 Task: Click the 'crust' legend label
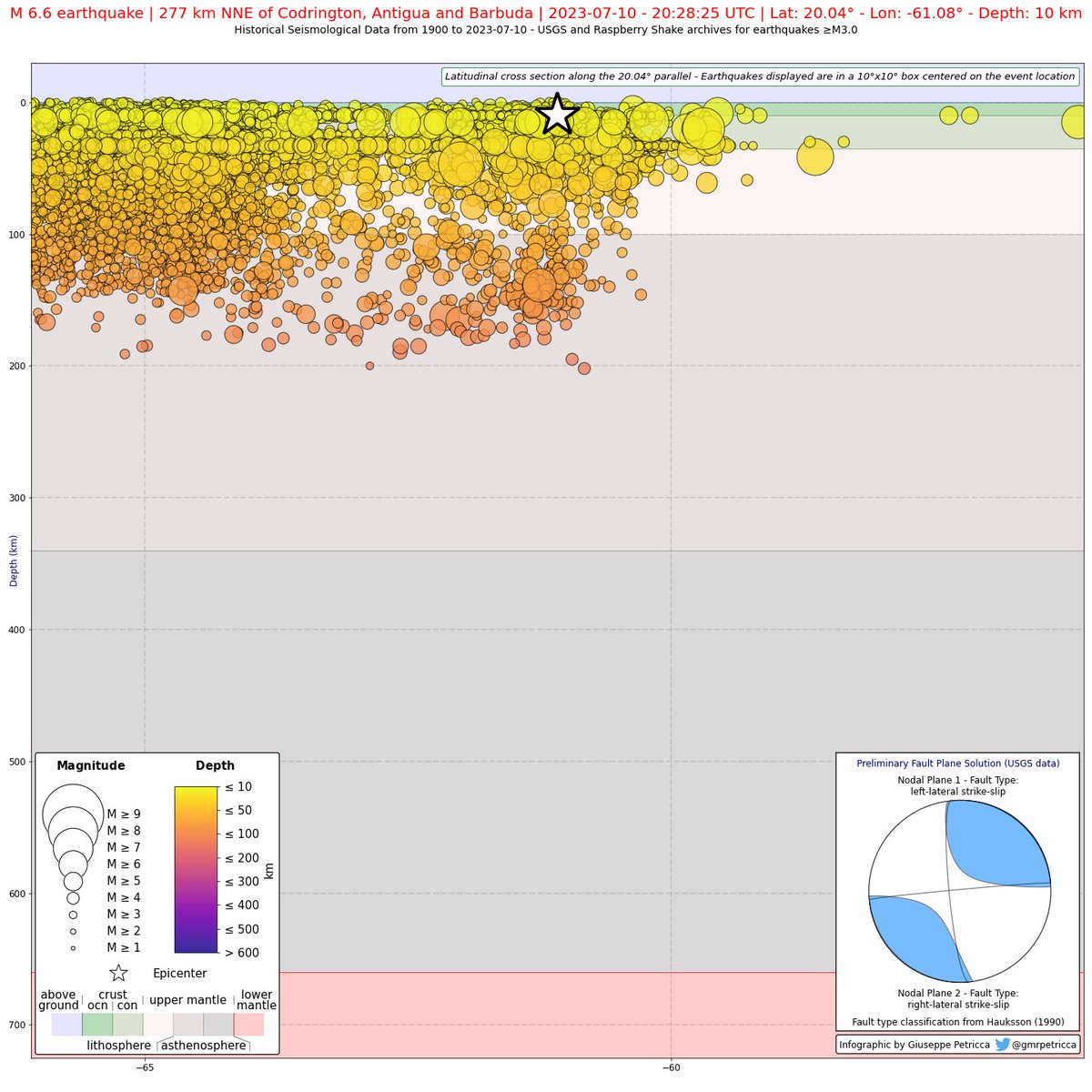point(113,995)
